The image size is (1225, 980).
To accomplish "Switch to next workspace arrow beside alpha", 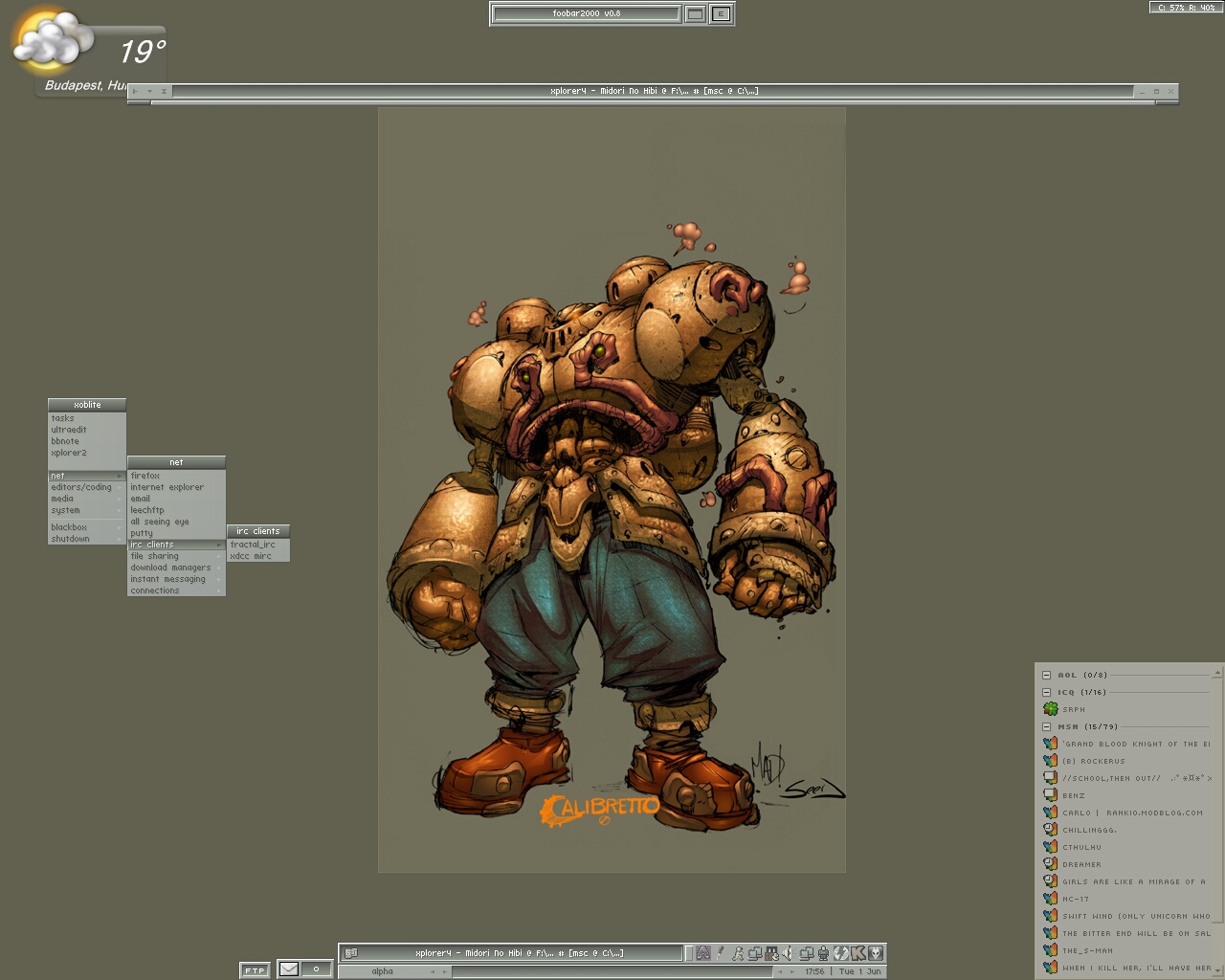I will (444, 971).
